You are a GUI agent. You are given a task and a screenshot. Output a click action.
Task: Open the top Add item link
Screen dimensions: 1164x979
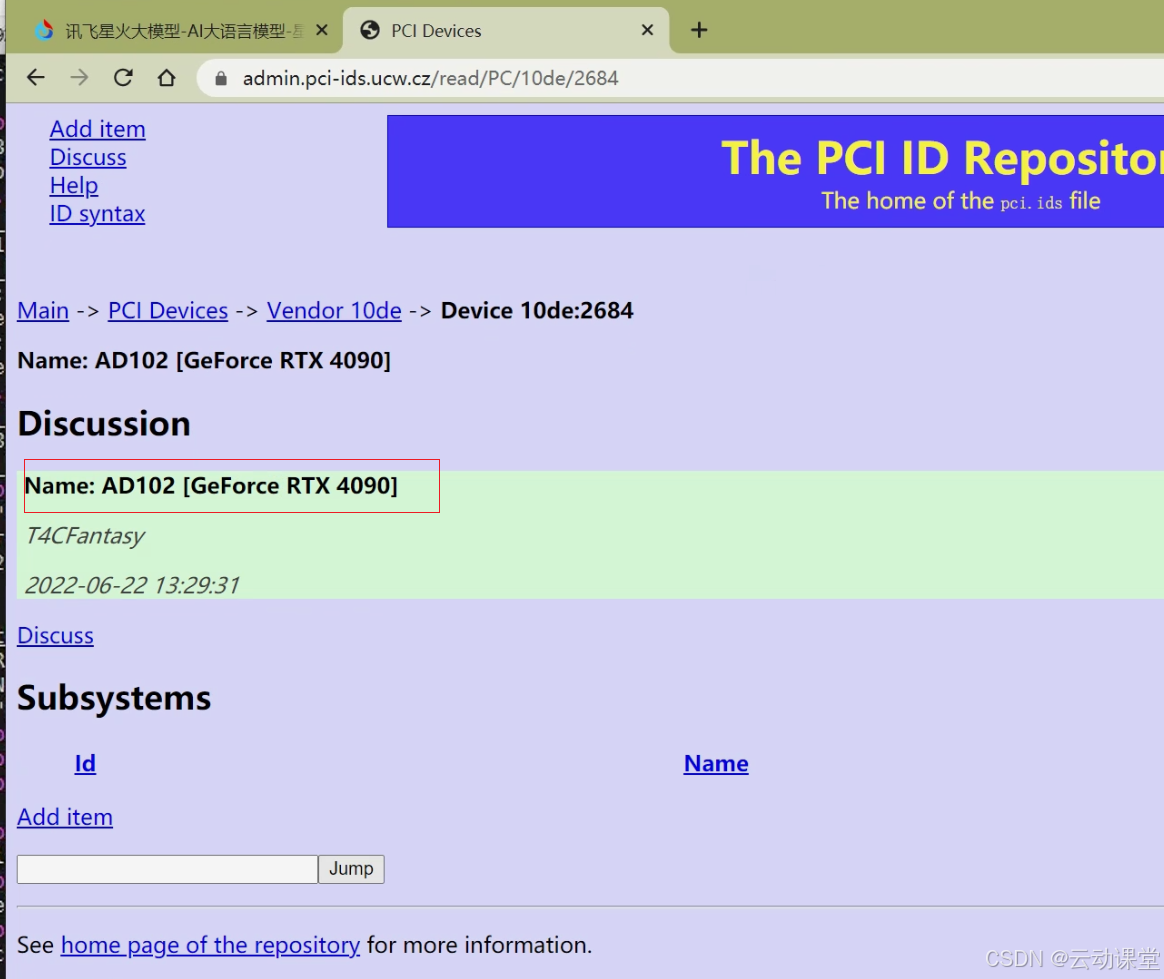click(x=97, y=129)
